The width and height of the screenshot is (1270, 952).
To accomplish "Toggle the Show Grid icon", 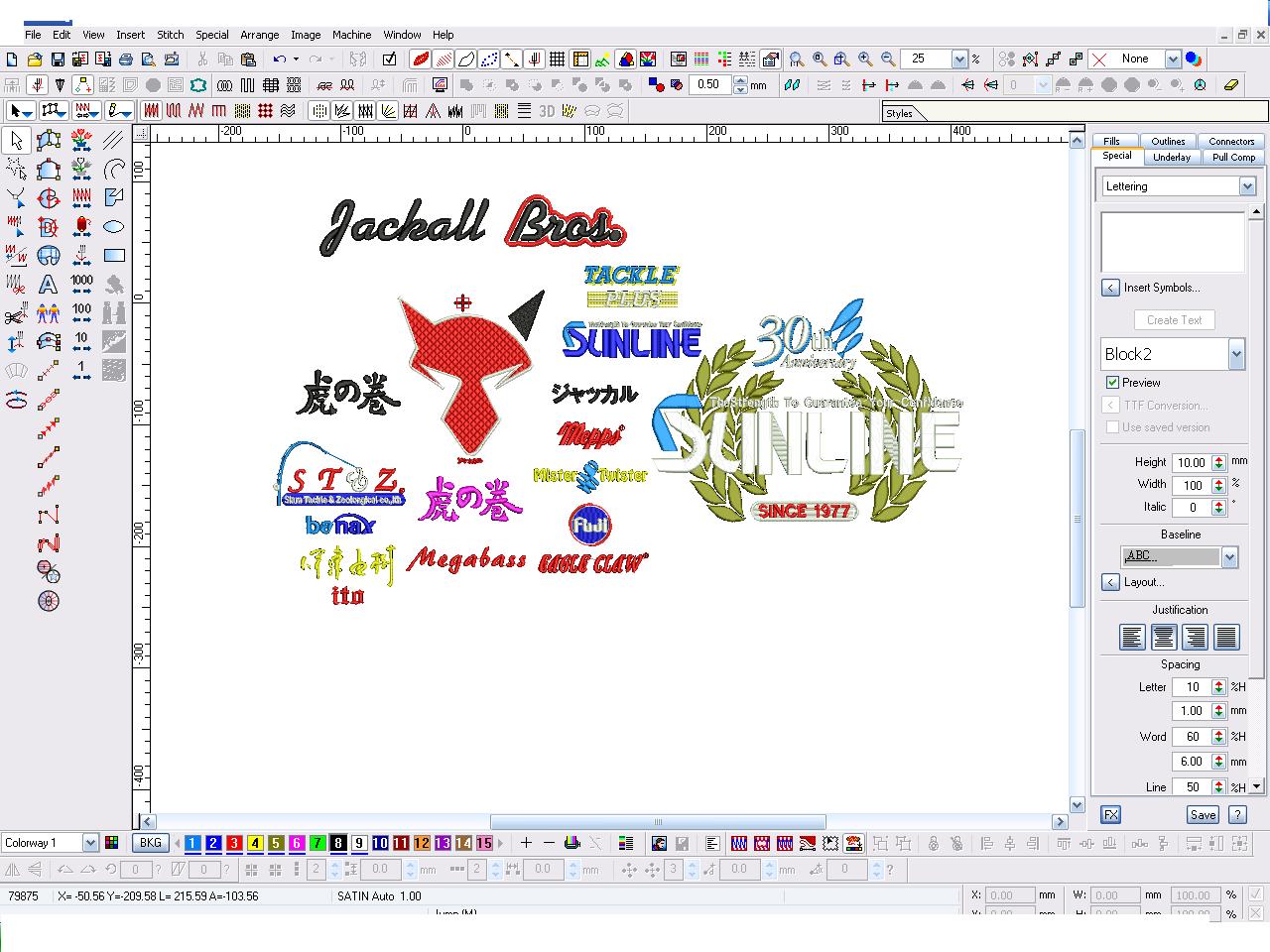I will click(x=558, y=59).
